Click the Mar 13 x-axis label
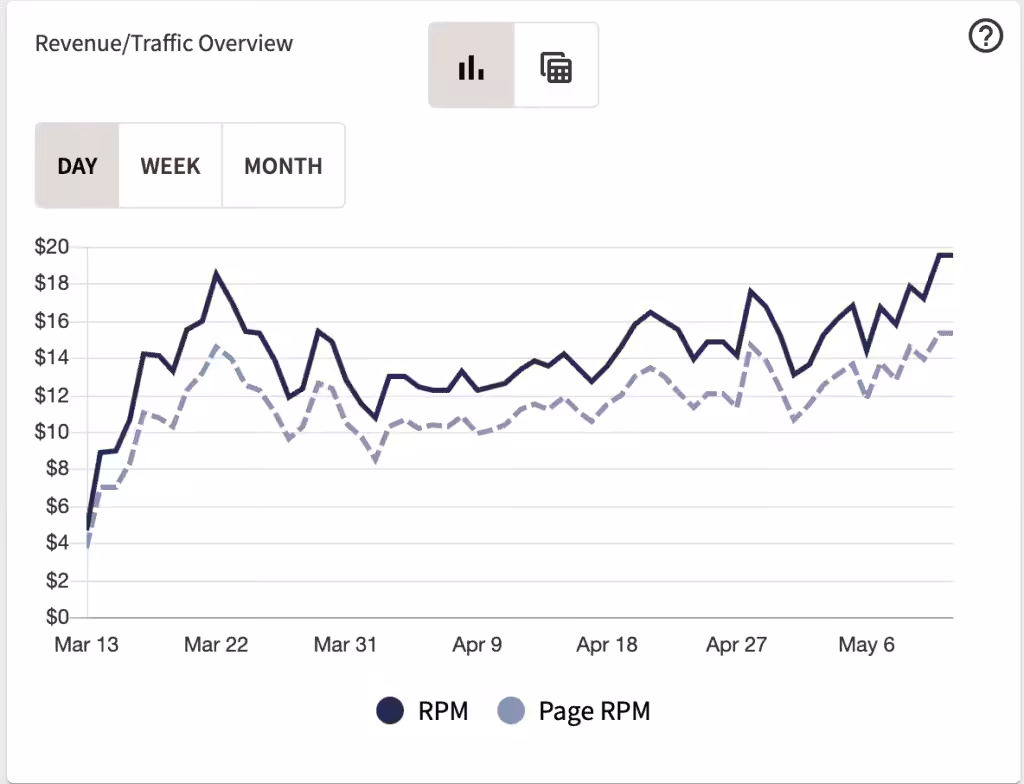1024x784 pixels. [x=87, y=645]
